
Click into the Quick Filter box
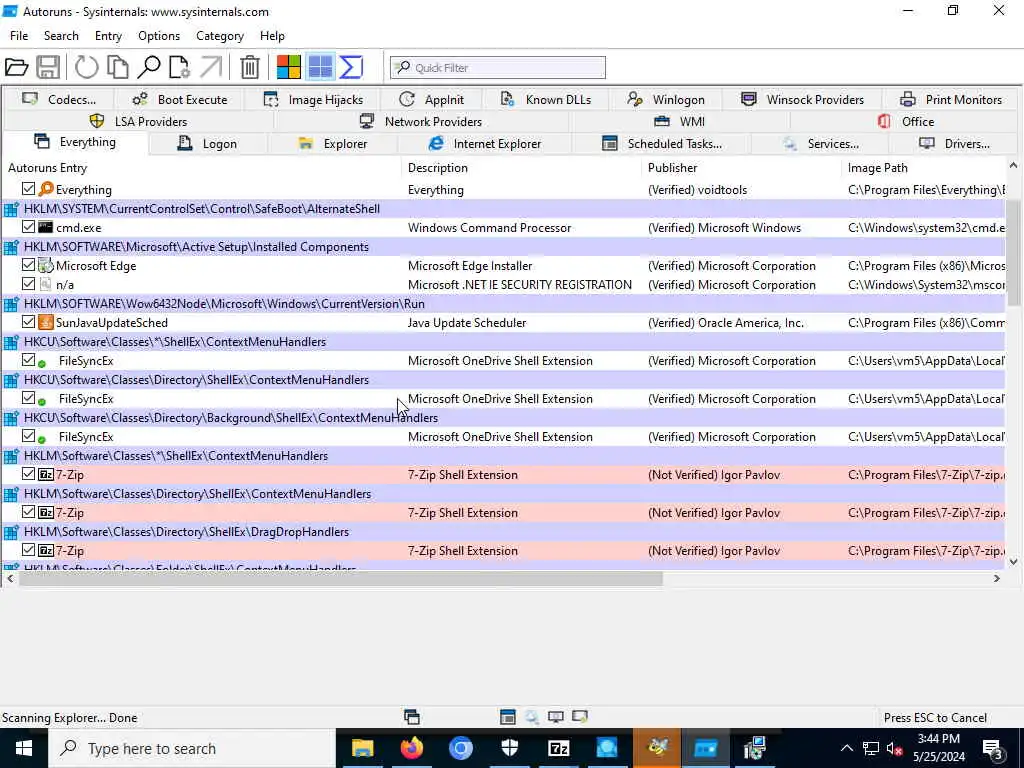pyautogui.click(x=498, y=67)
